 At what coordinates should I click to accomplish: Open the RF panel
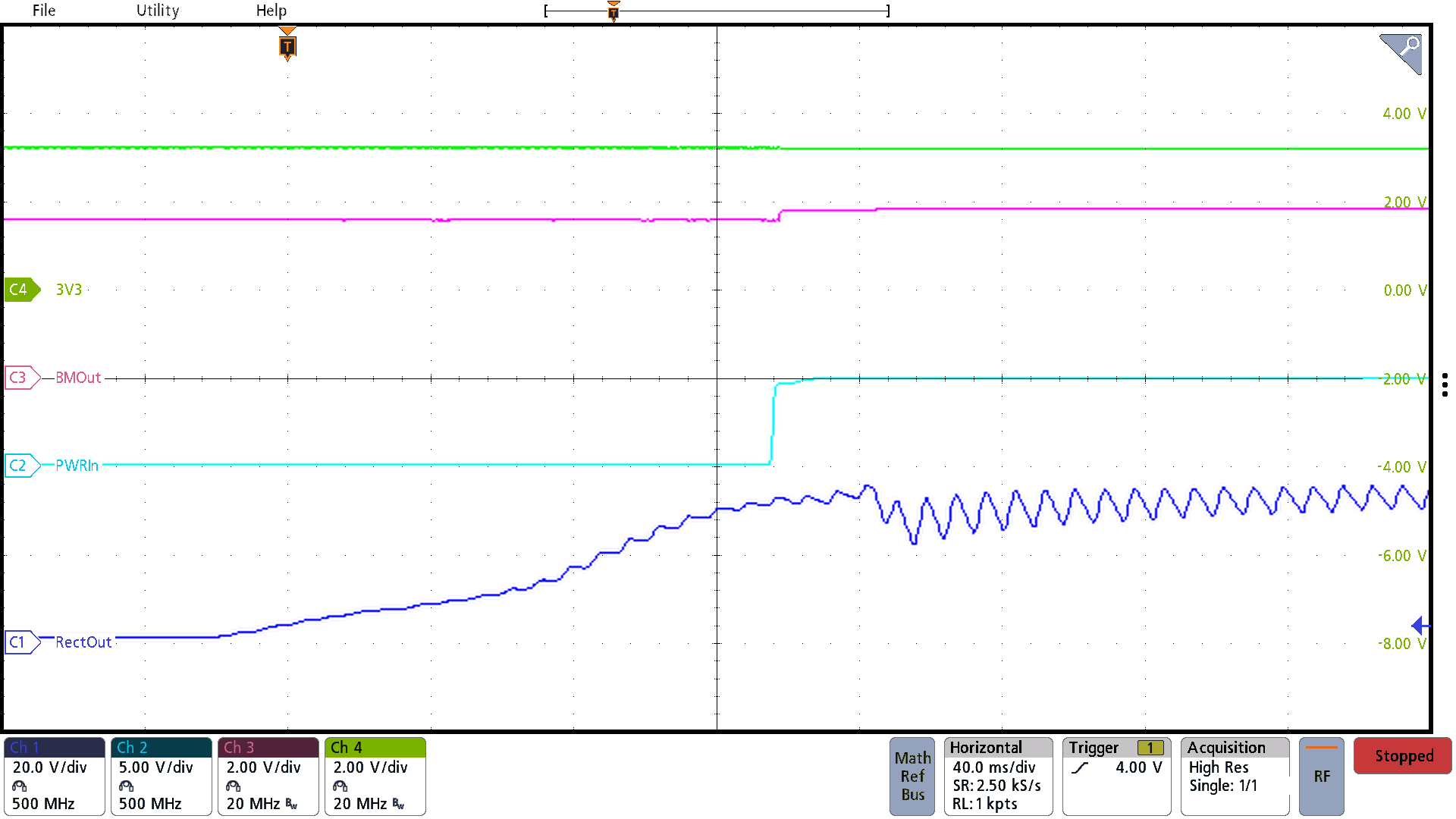click(x=1321, y=776)
